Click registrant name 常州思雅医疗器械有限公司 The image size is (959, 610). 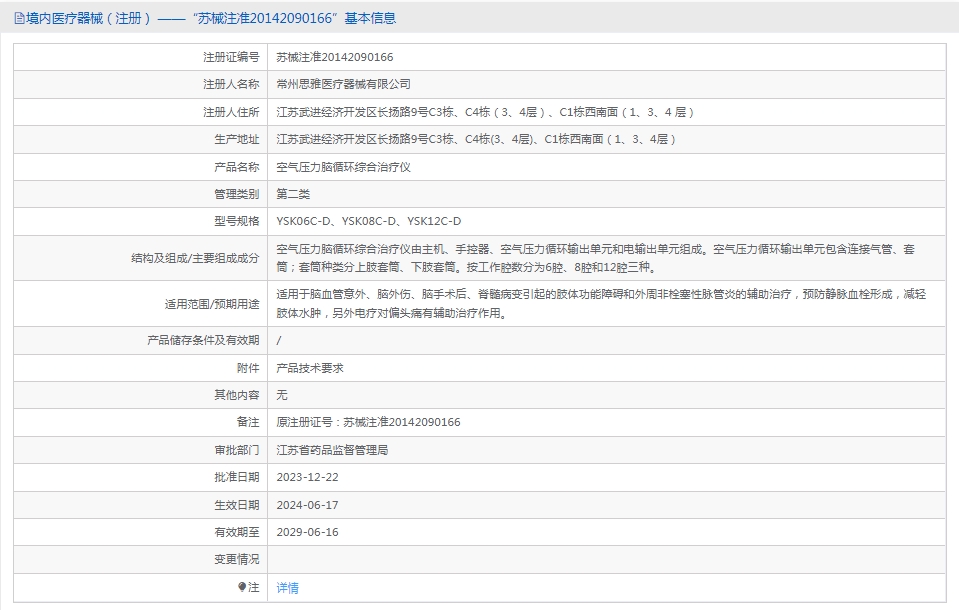point(343,84)
